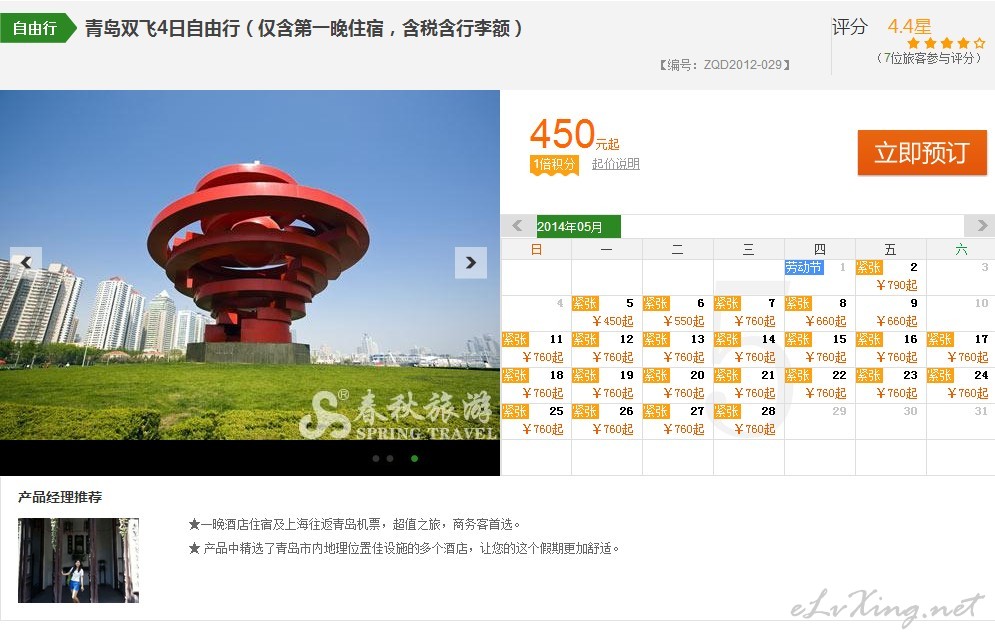
Task: Click the star rating icons
Action: click(x=946, y=43)
